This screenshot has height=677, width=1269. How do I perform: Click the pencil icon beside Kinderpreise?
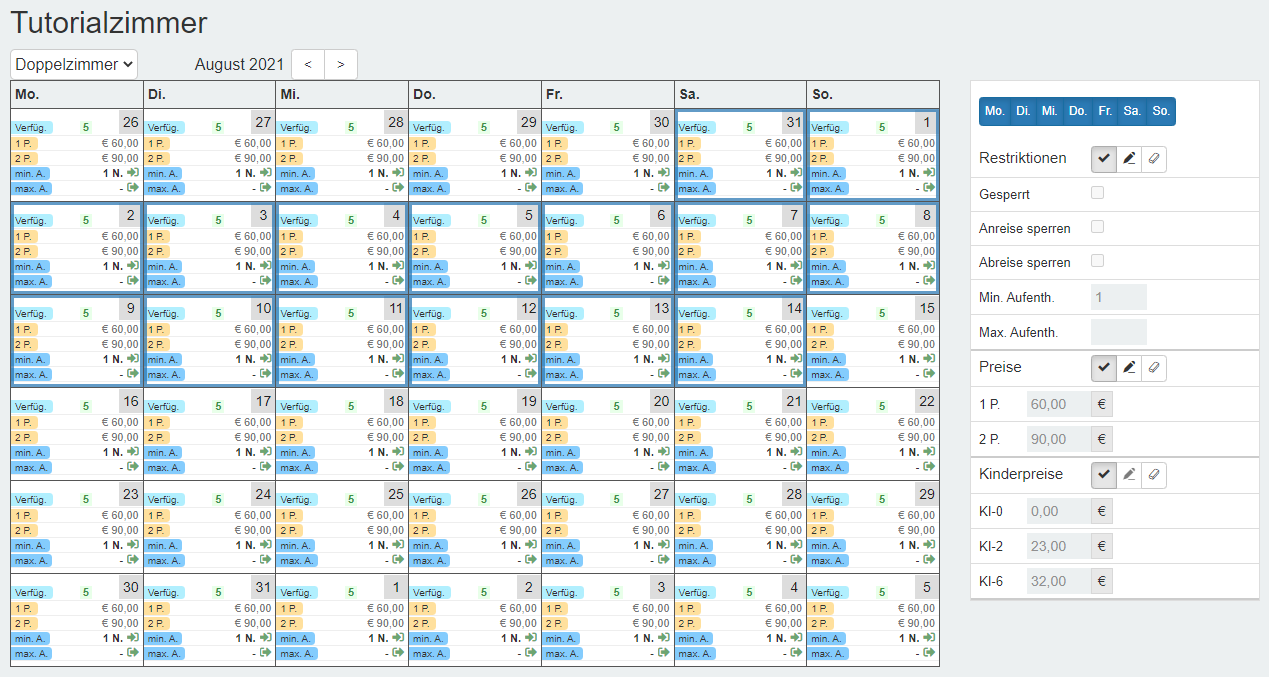point(1129,474)
